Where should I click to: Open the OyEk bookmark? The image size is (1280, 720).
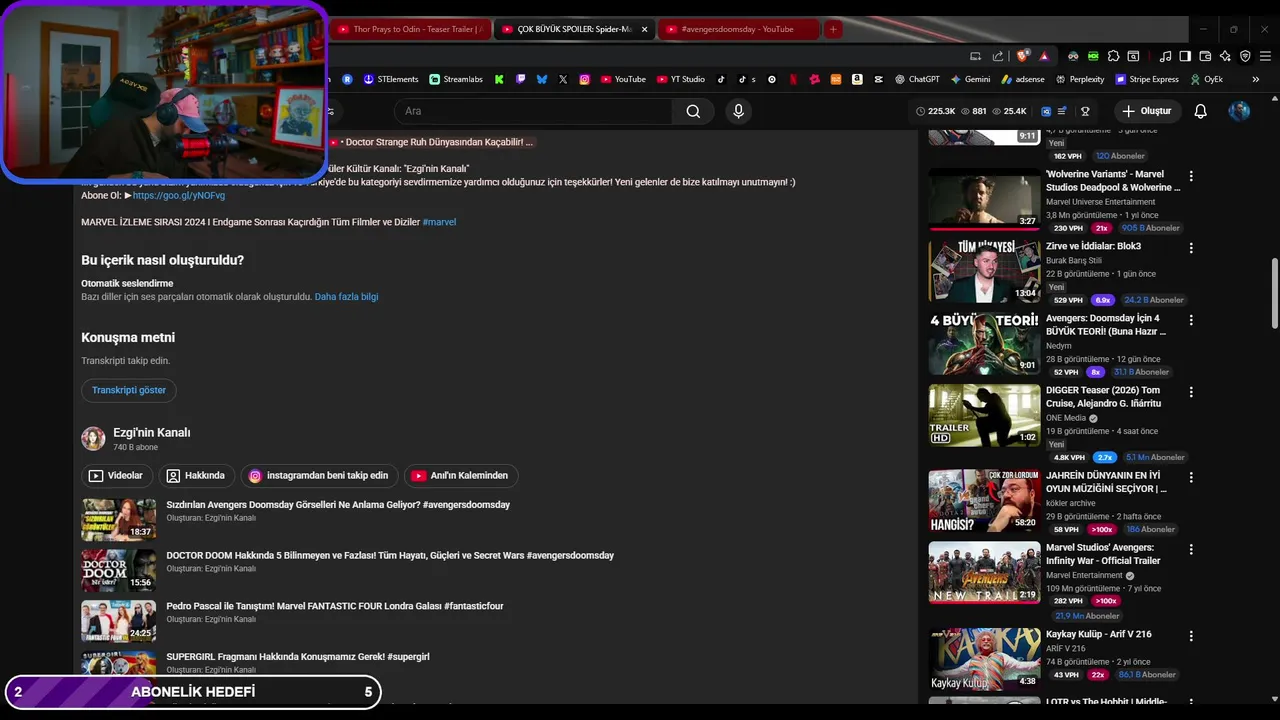tap(1206, 79)
